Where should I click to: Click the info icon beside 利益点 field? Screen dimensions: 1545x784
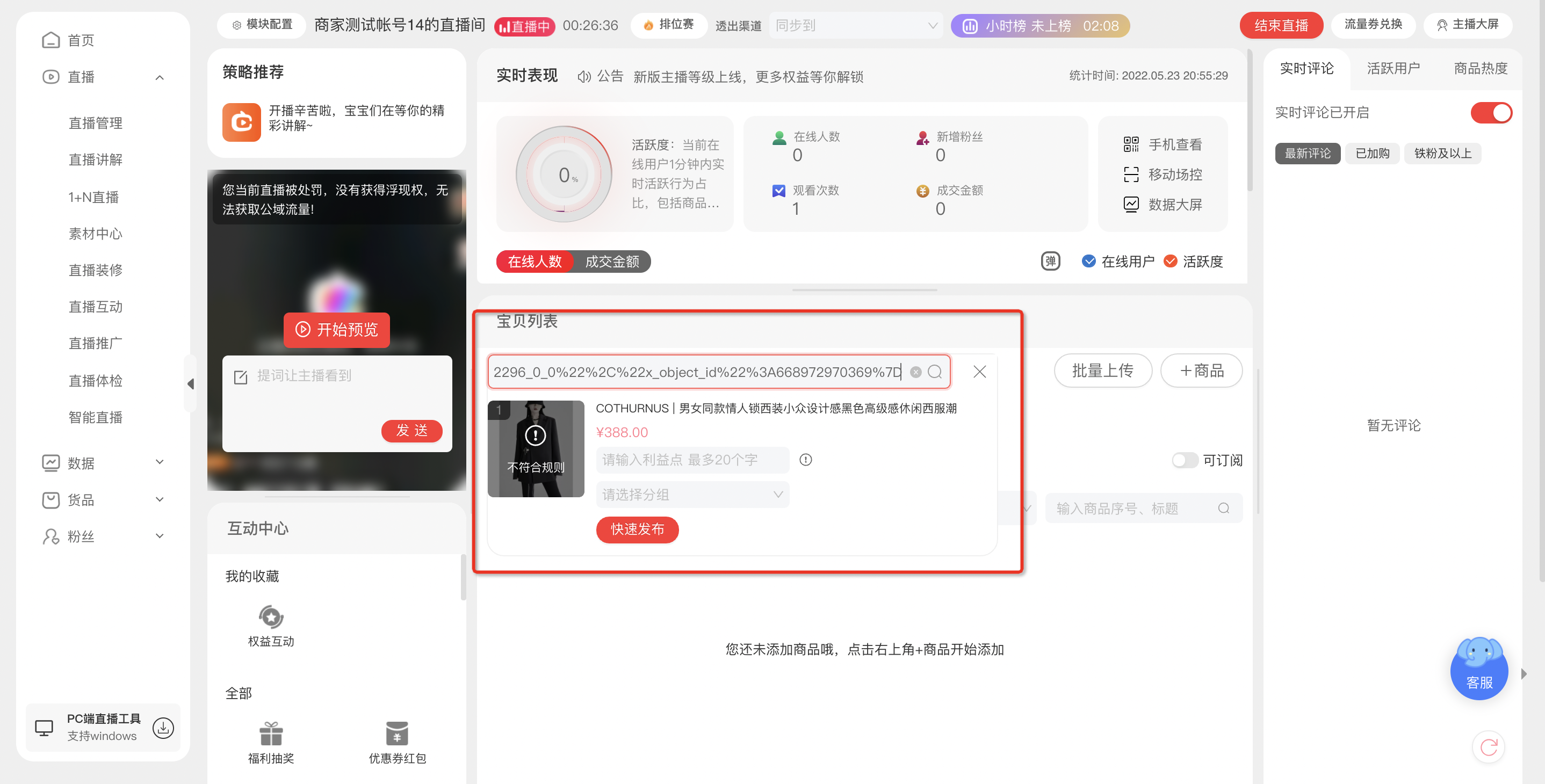tap(805, 460)
